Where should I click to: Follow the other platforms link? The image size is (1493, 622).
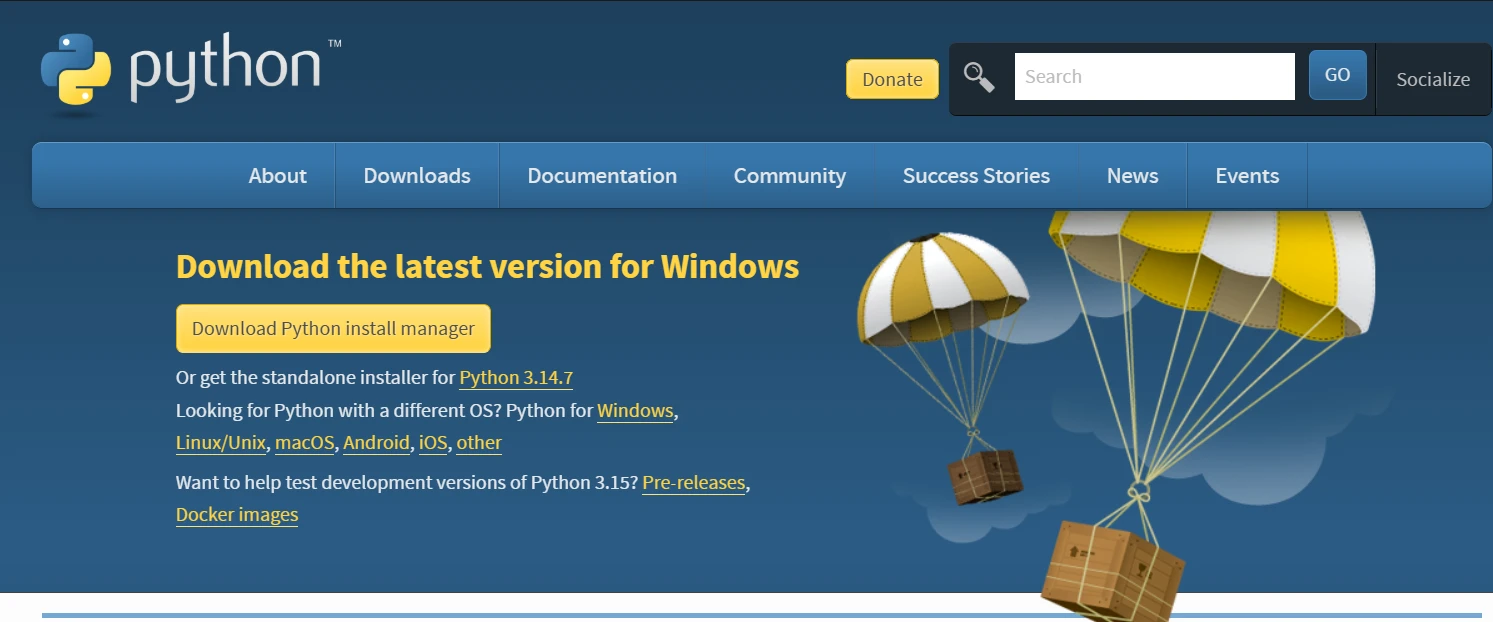point(479,443)
